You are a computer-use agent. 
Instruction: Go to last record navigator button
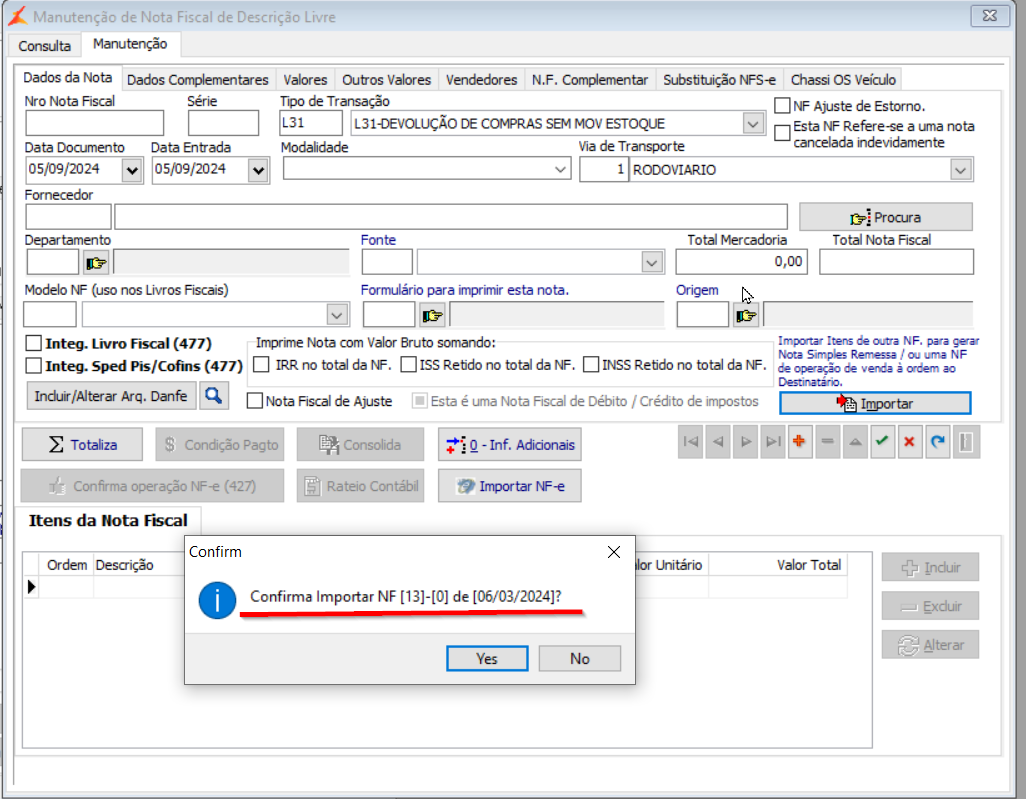[773, 442]
